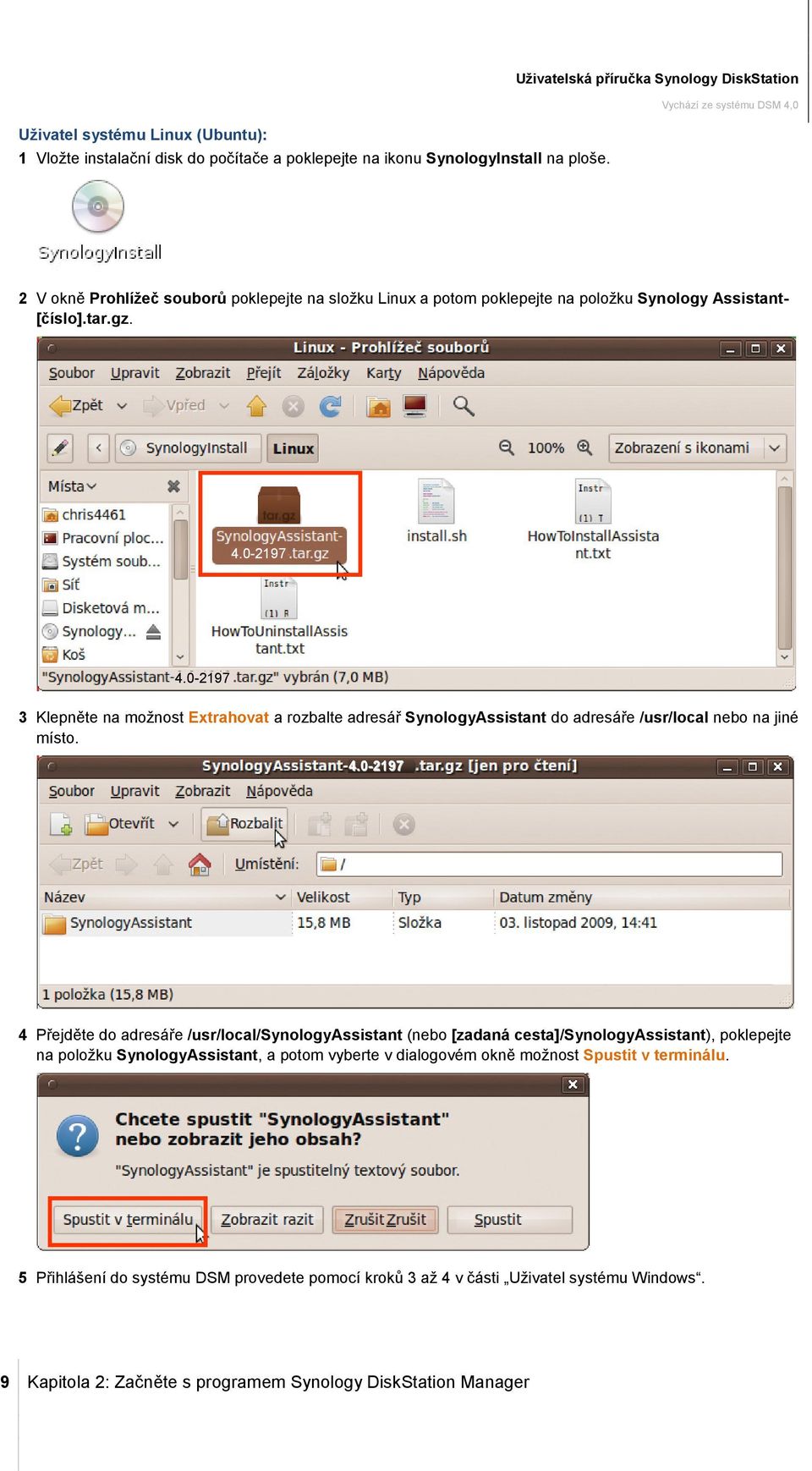This screenshot has height=1471, width=812.
Task: Expand the Otevřít recent files dropdown arrow
Action: tap(173, 824)
